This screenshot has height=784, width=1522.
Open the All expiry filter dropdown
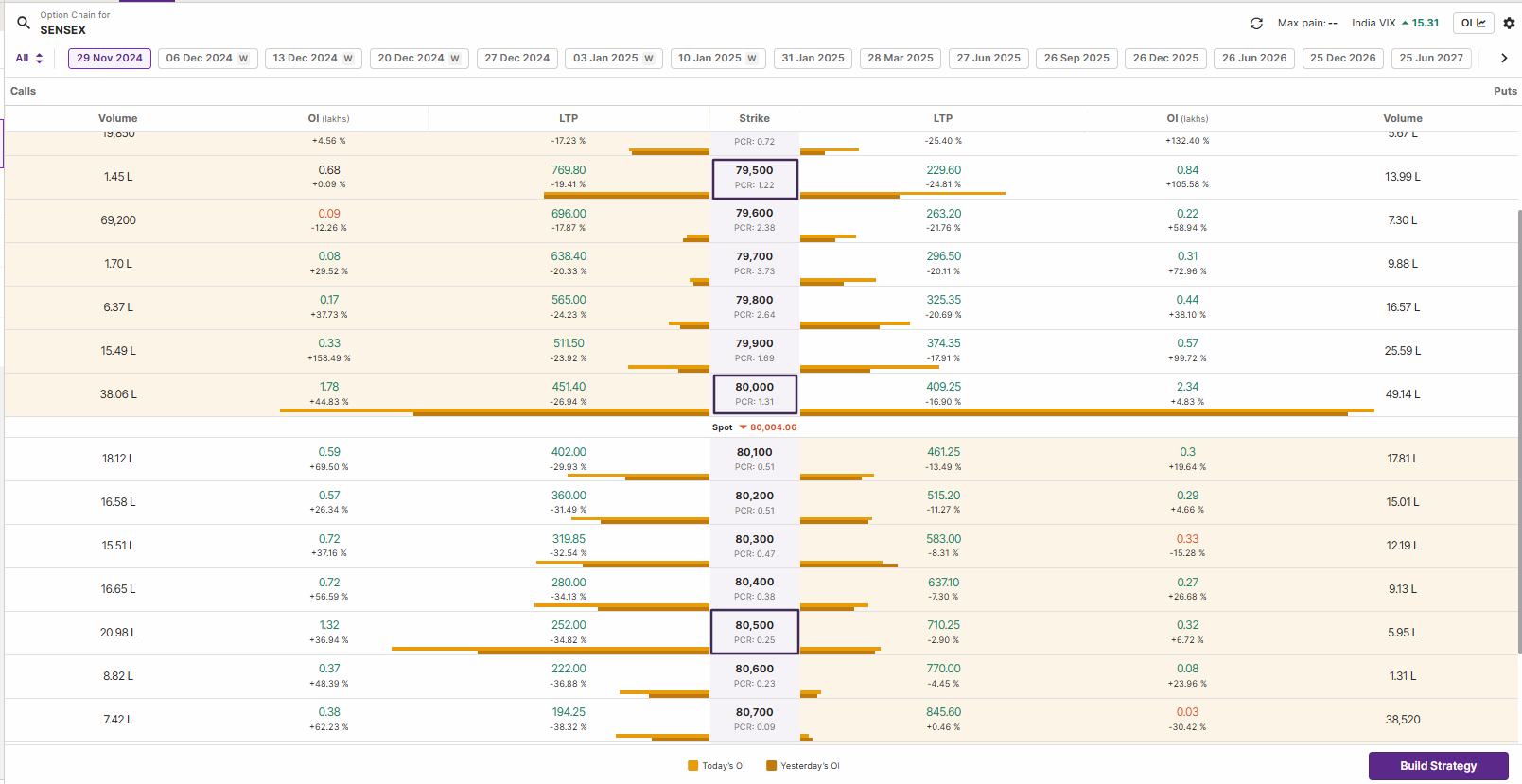click(x=29, y=58)
